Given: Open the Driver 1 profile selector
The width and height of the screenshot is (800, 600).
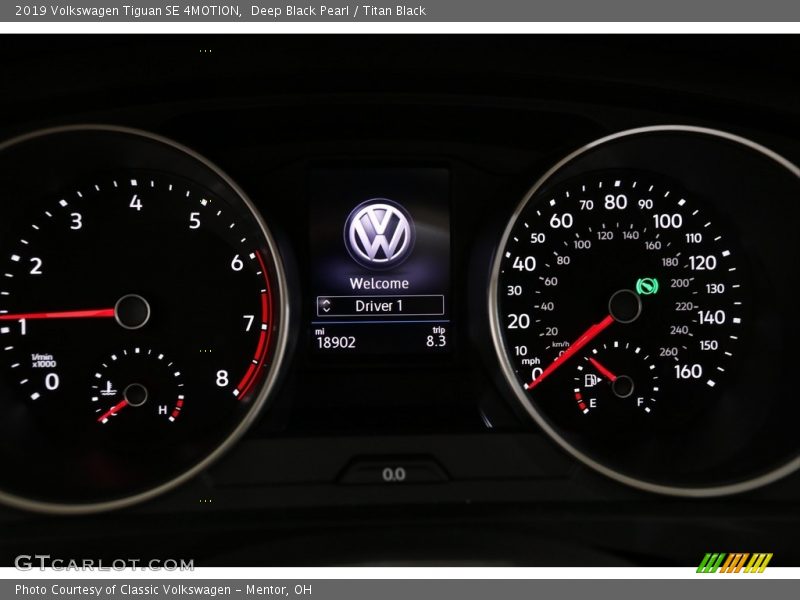Looking at the screenshot, I should click(x=380, y=306).
